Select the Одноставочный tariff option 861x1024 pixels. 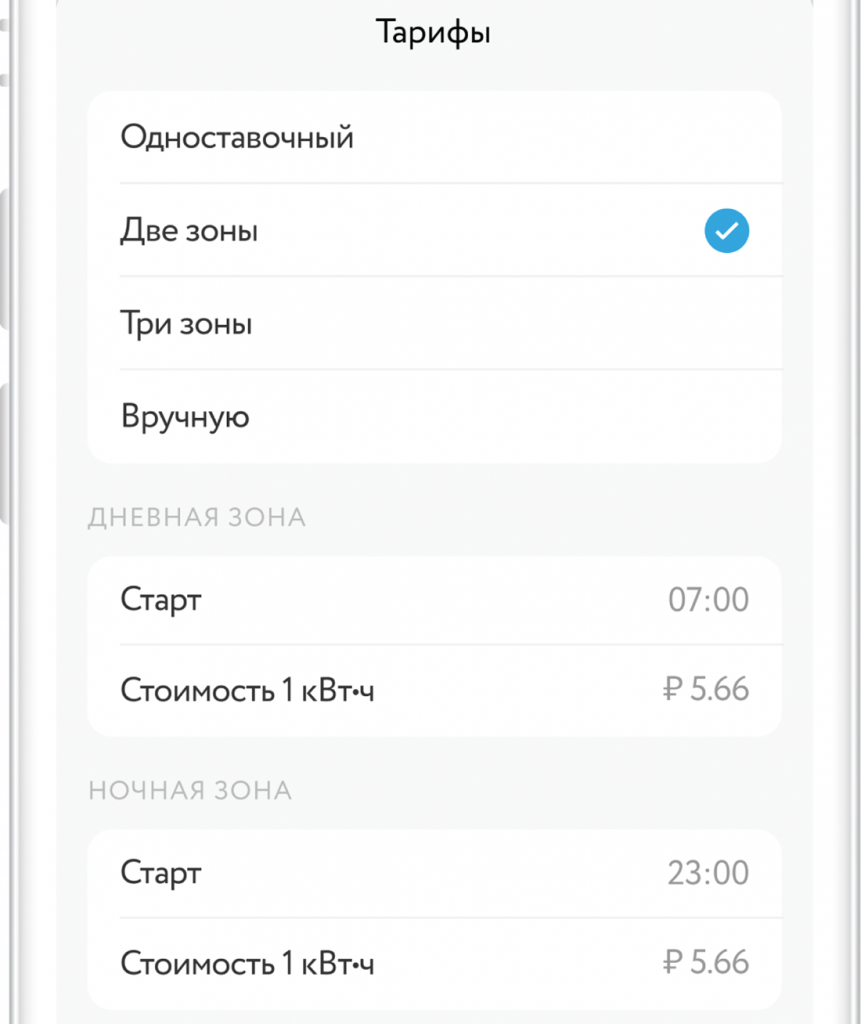[237, 137]
